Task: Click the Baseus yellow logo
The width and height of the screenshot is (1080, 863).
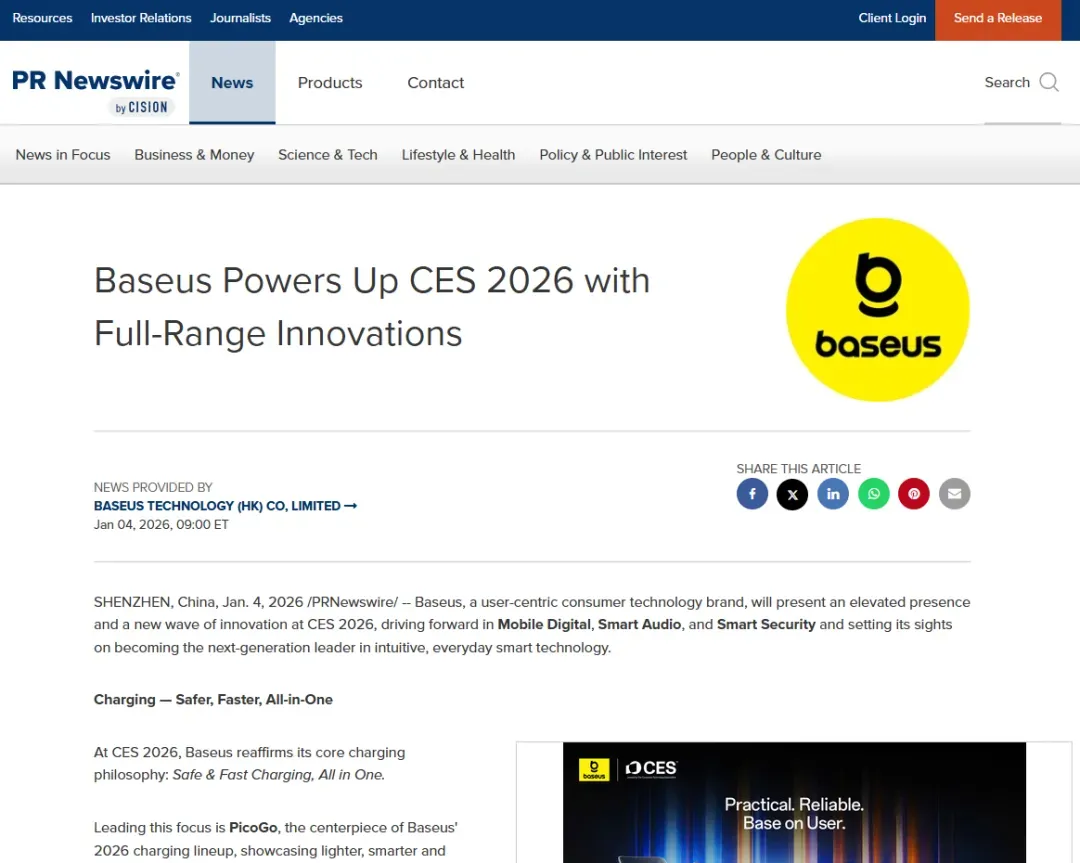Action: point(878,310)
